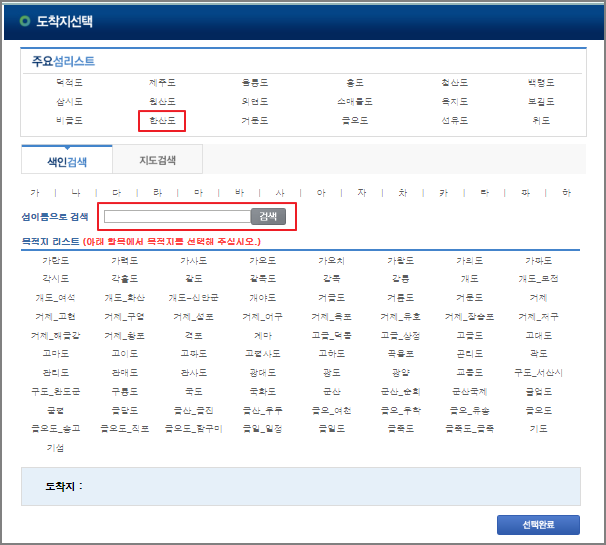Switch to the 지도검색 tab
606x545 pixels.
pyautogui.click(x=158, y=160)
